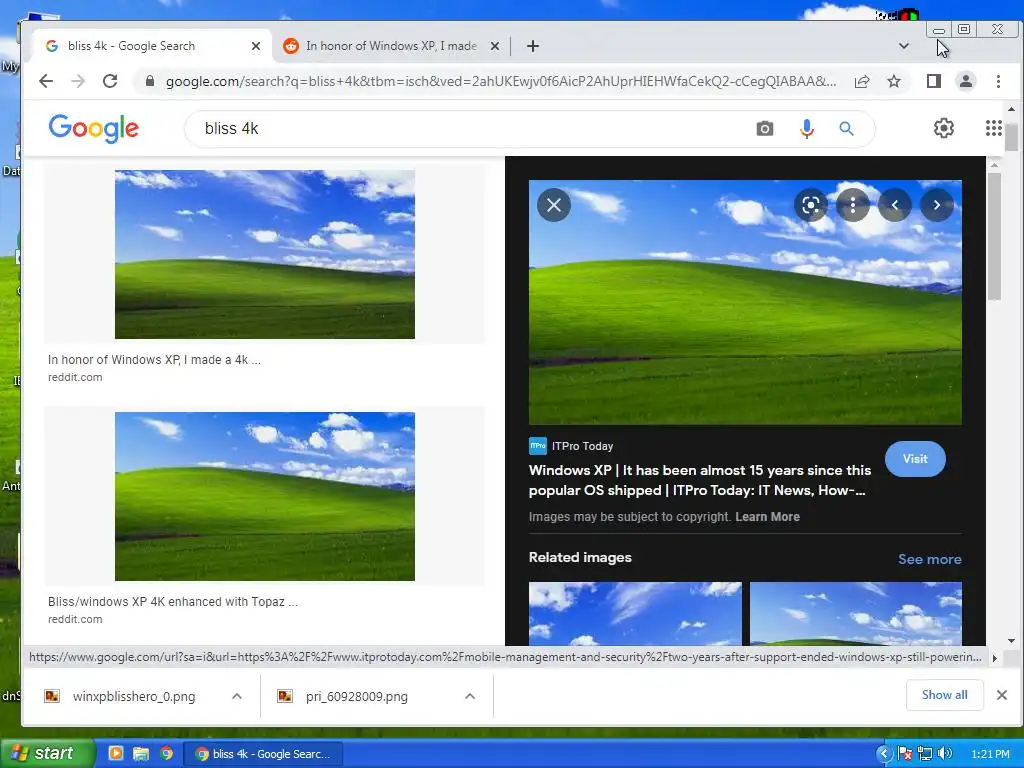Image resolution: width=1024 pixels, height=768 pixels.
Task: Select the bliss 4k taskbar button
Action: pos(261,754)
